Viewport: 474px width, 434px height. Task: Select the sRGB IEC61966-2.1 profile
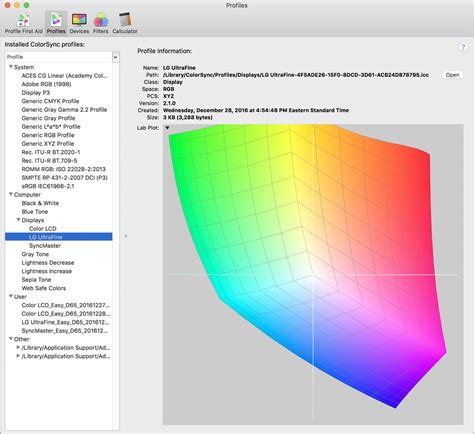(x=48, y=186)
